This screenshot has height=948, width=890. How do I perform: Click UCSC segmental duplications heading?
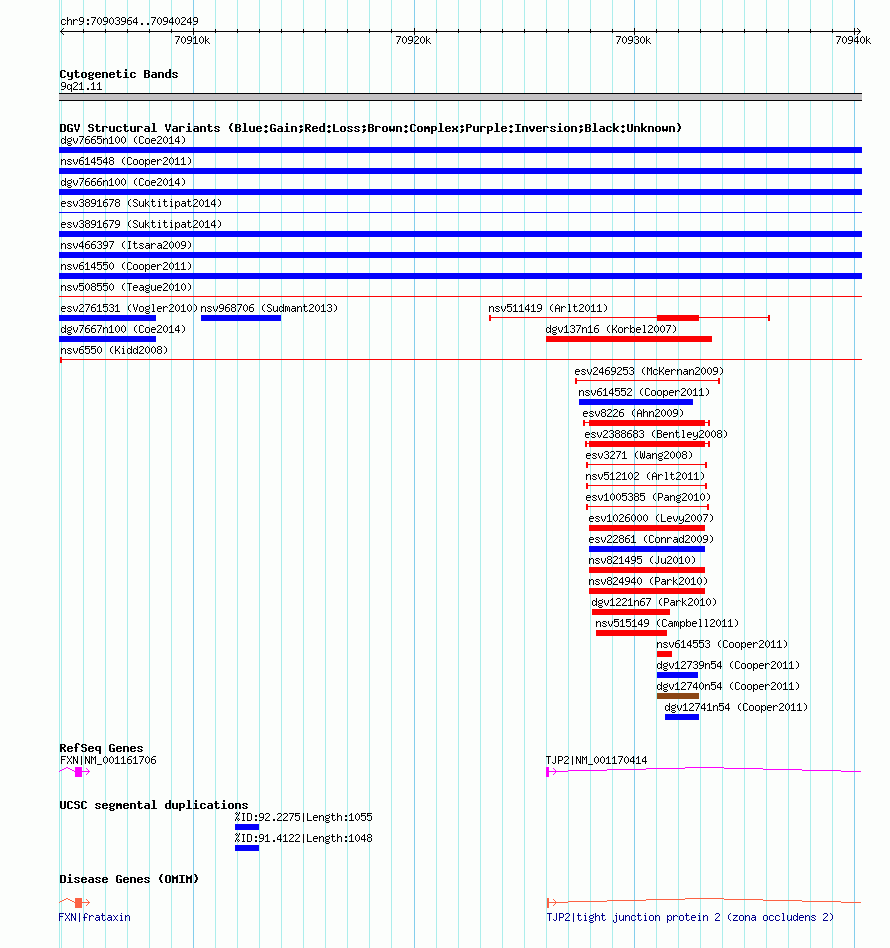click(154, 805)
